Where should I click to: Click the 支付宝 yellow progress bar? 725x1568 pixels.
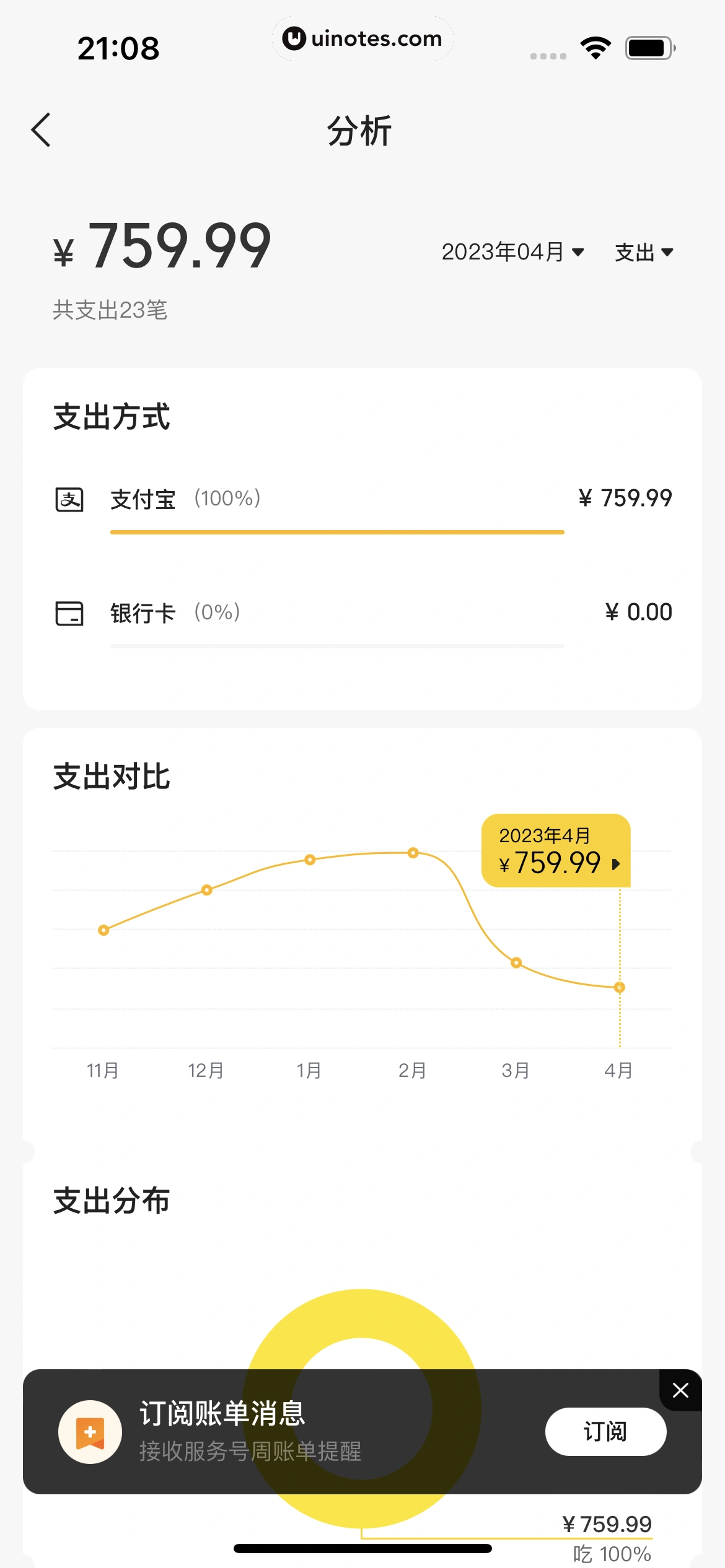click(337, 532)
